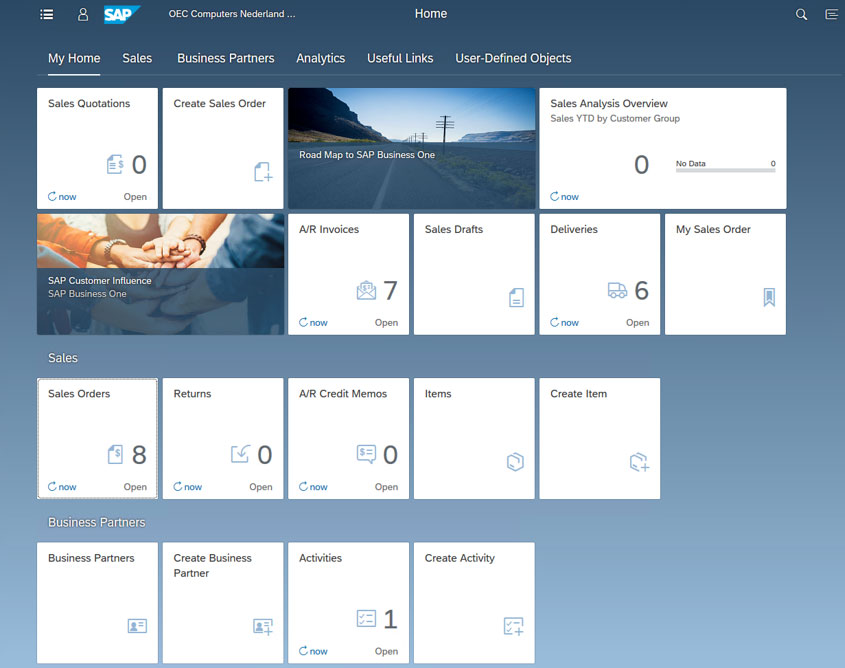Click the Items cube icon
Image resolution: width=845 pixels, height=668 pixels.
[515, 462]
